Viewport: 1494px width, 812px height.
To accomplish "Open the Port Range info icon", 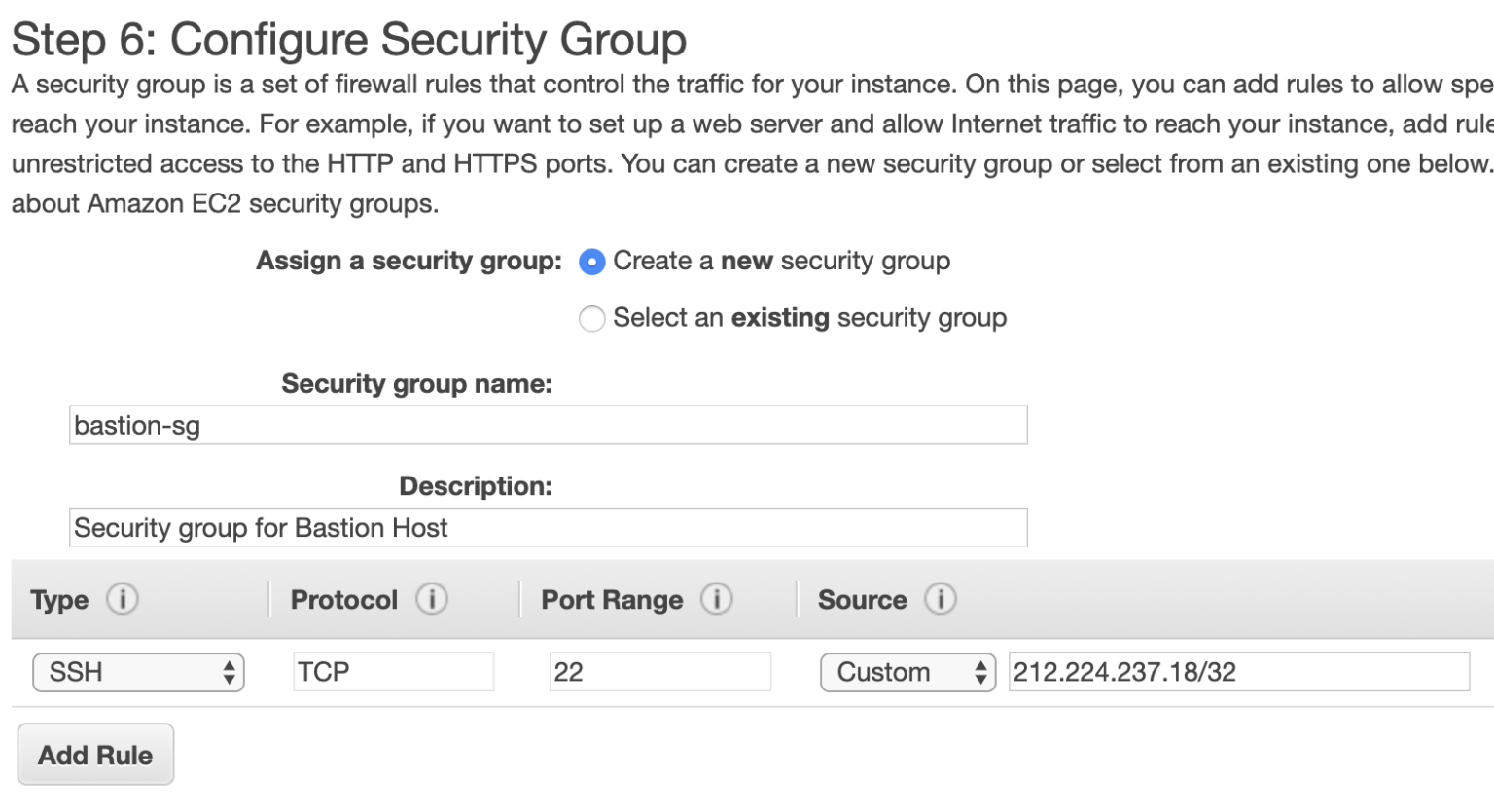I will coord(717,599).
